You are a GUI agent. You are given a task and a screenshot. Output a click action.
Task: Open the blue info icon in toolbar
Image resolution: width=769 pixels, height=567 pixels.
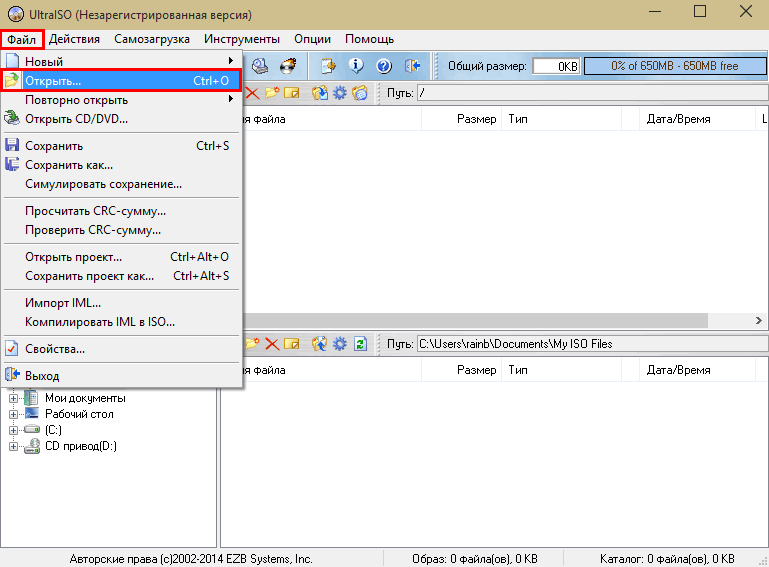[356, 66]
